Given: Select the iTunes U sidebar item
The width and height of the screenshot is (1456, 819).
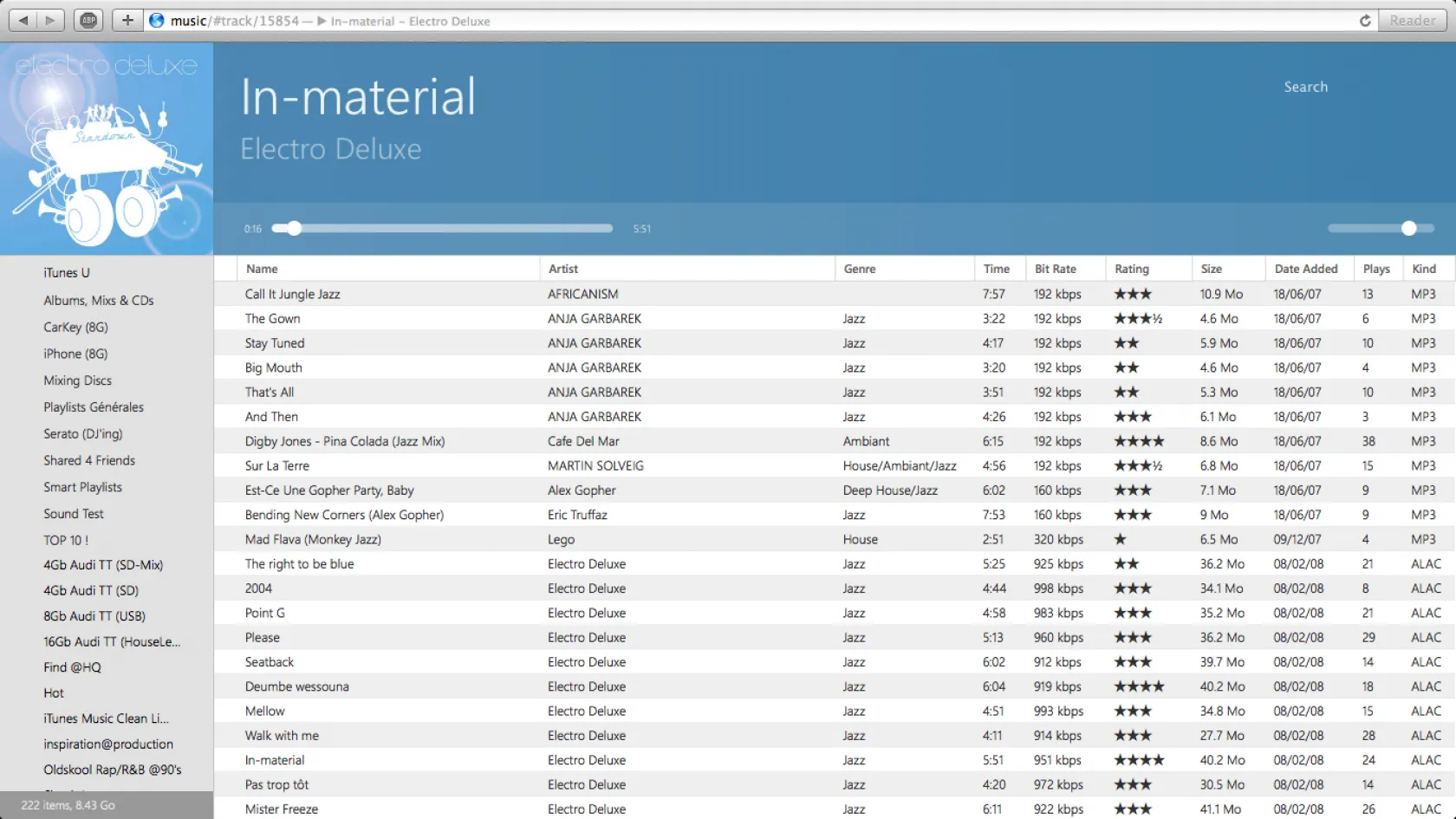Looking at the screenshot, I should (x=67, y=273).
